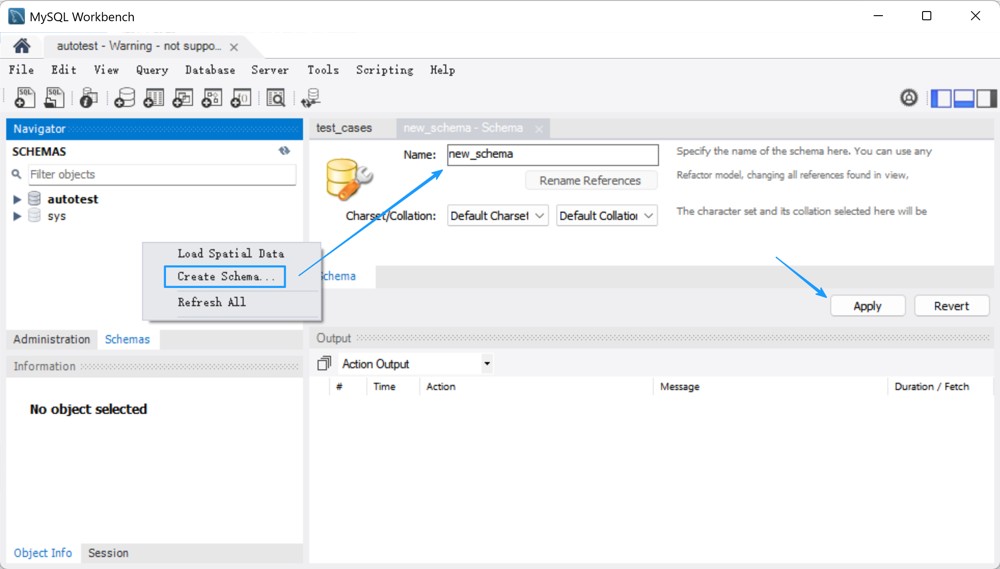1000x569 pixels.
Task: Open the Default Collation dropdown
Action: pyautogui.click(x=607, y=216)
